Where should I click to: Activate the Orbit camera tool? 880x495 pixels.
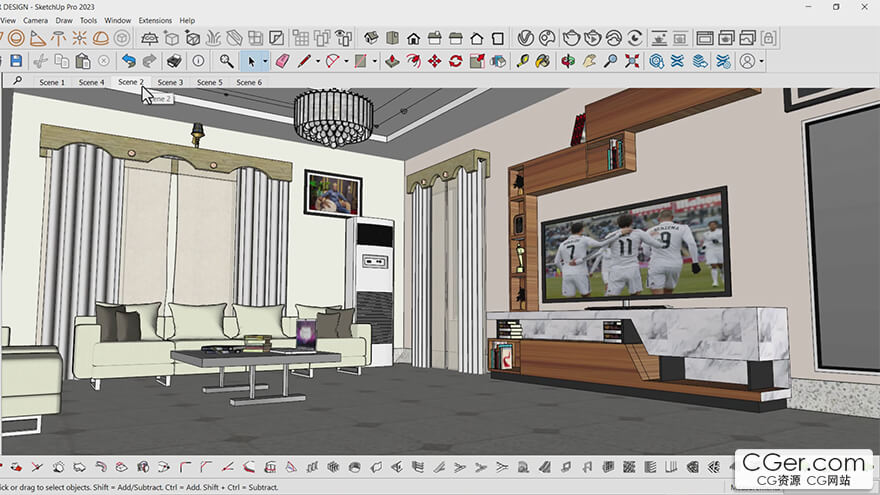[567, 61]
